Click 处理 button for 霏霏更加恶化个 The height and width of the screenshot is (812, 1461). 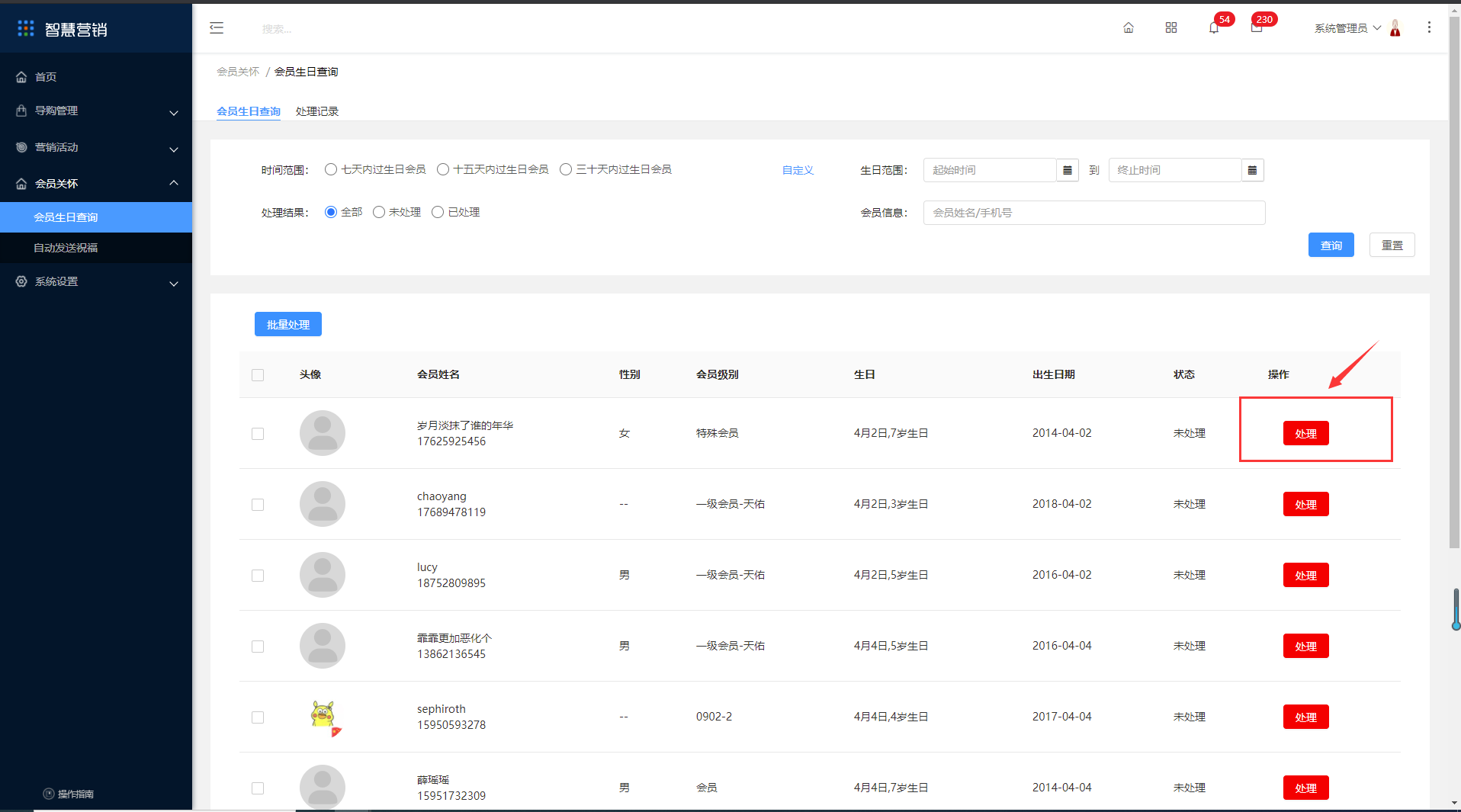point(1306,646)
